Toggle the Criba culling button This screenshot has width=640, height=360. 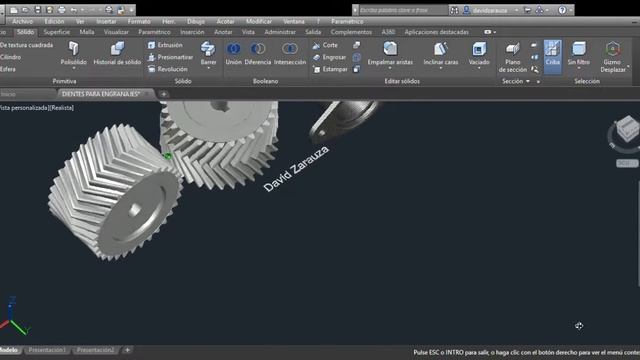552,57
